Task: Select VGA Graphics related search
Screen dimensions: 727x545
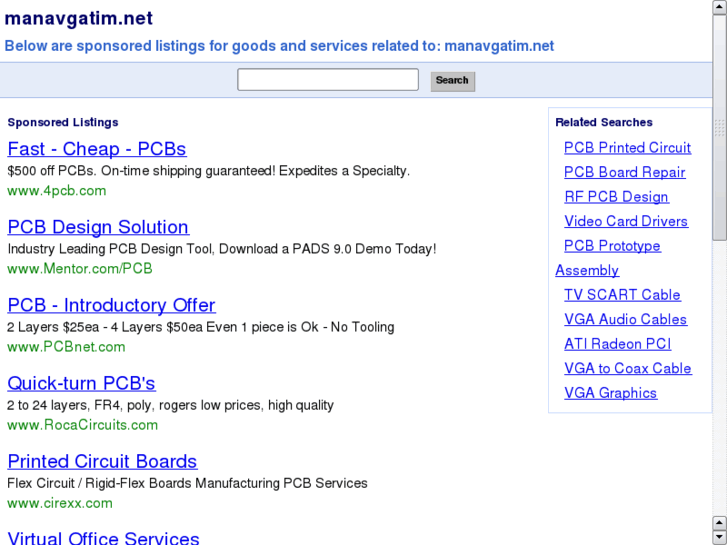Action: pyautogui.click(x=610, y=393)
